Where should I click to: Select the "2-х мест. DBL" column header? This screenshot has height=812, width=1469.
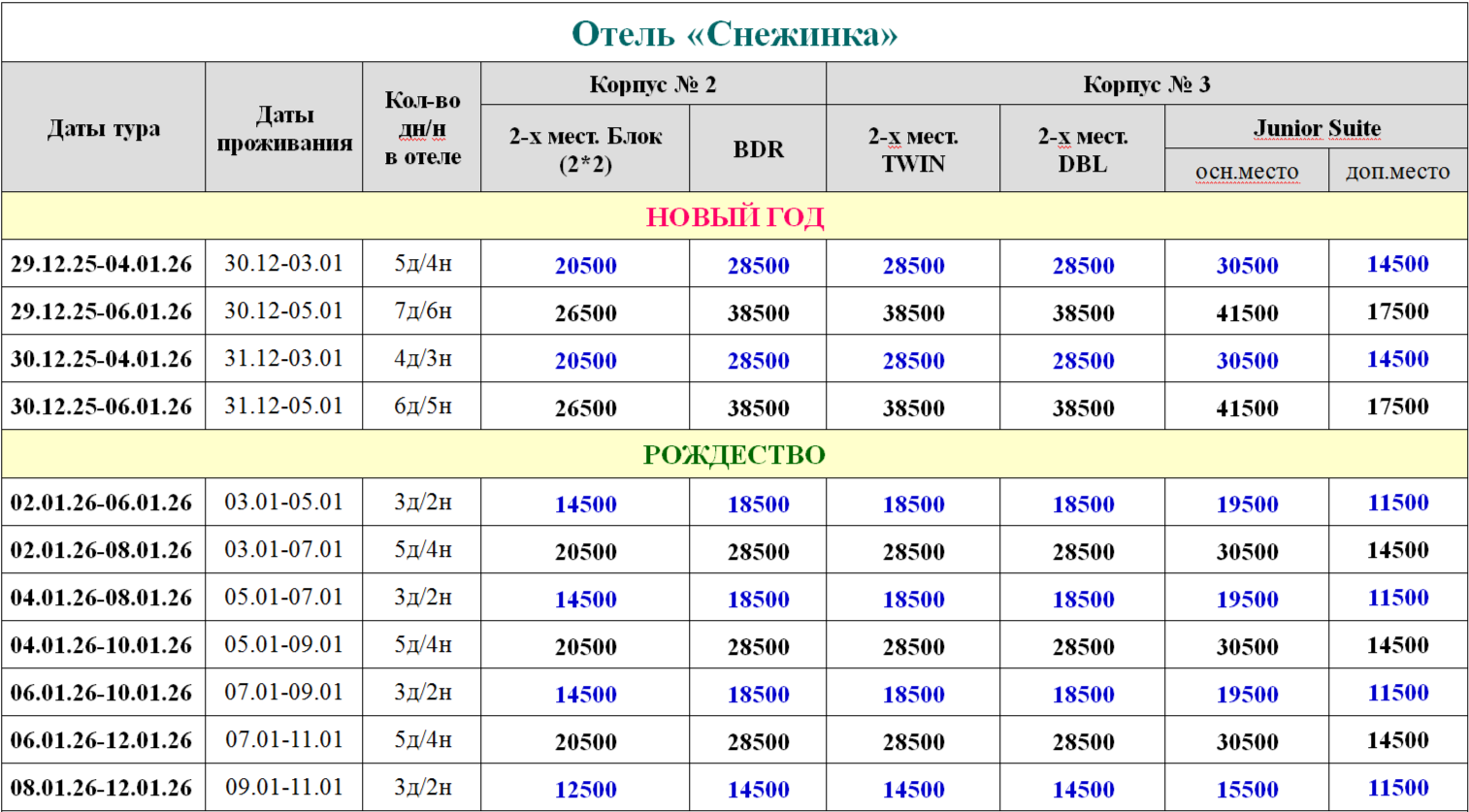click(1083, 149)
